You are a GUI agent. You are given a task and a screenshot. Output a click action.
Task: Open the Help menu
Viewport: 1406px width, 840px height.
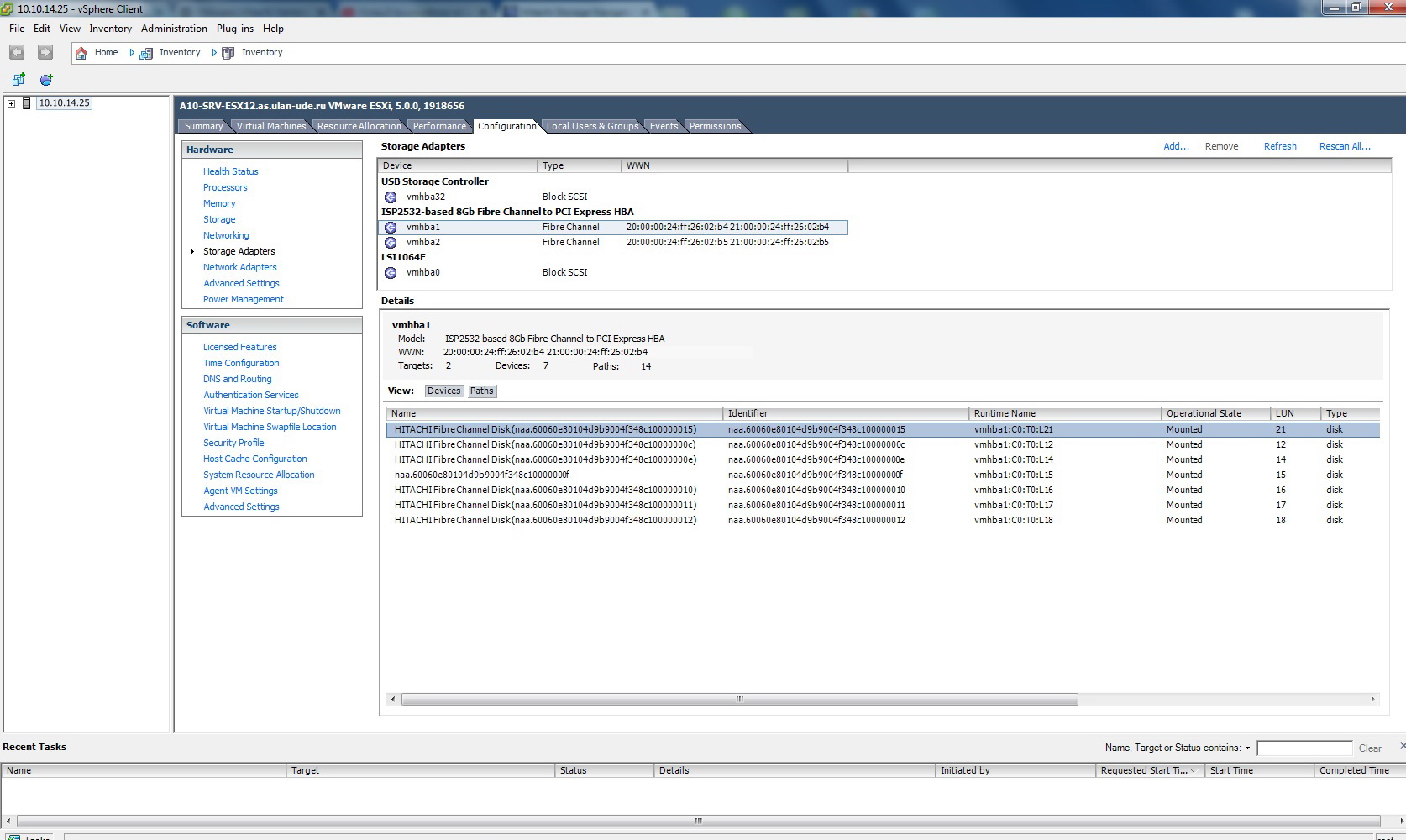point(273,29)
